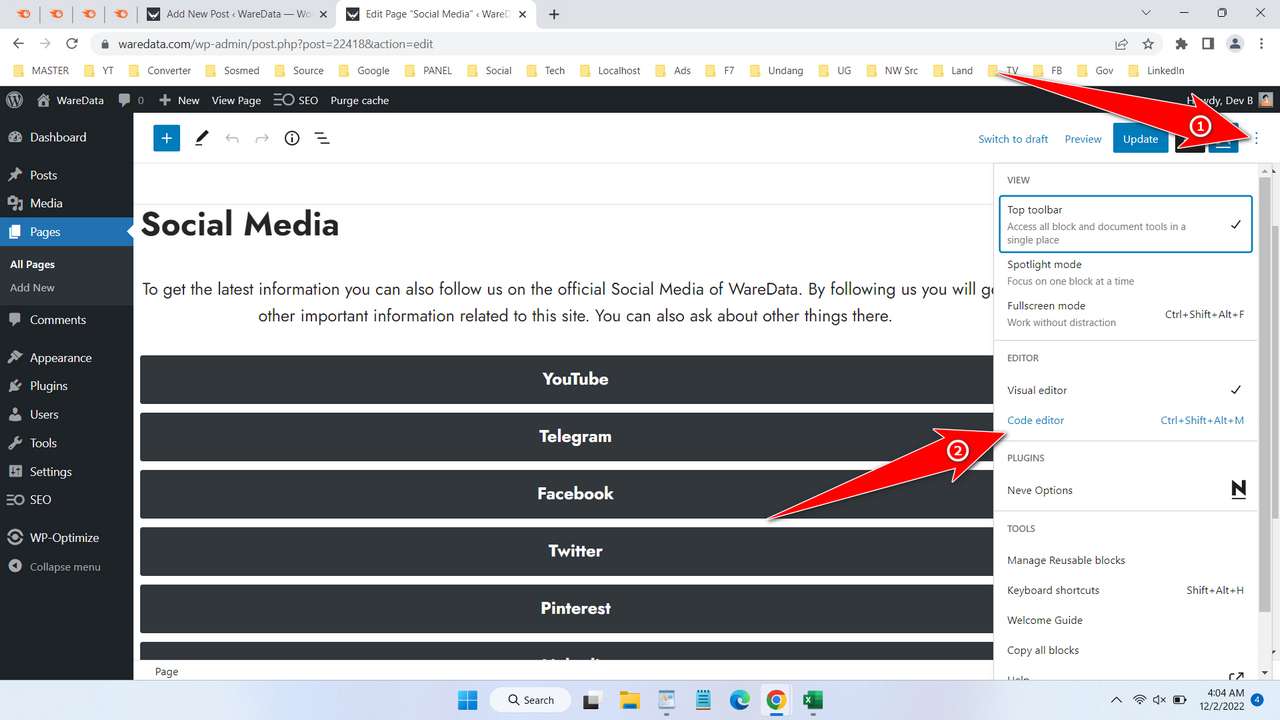Click the Switch to draft link

[x=1013, y=139]
